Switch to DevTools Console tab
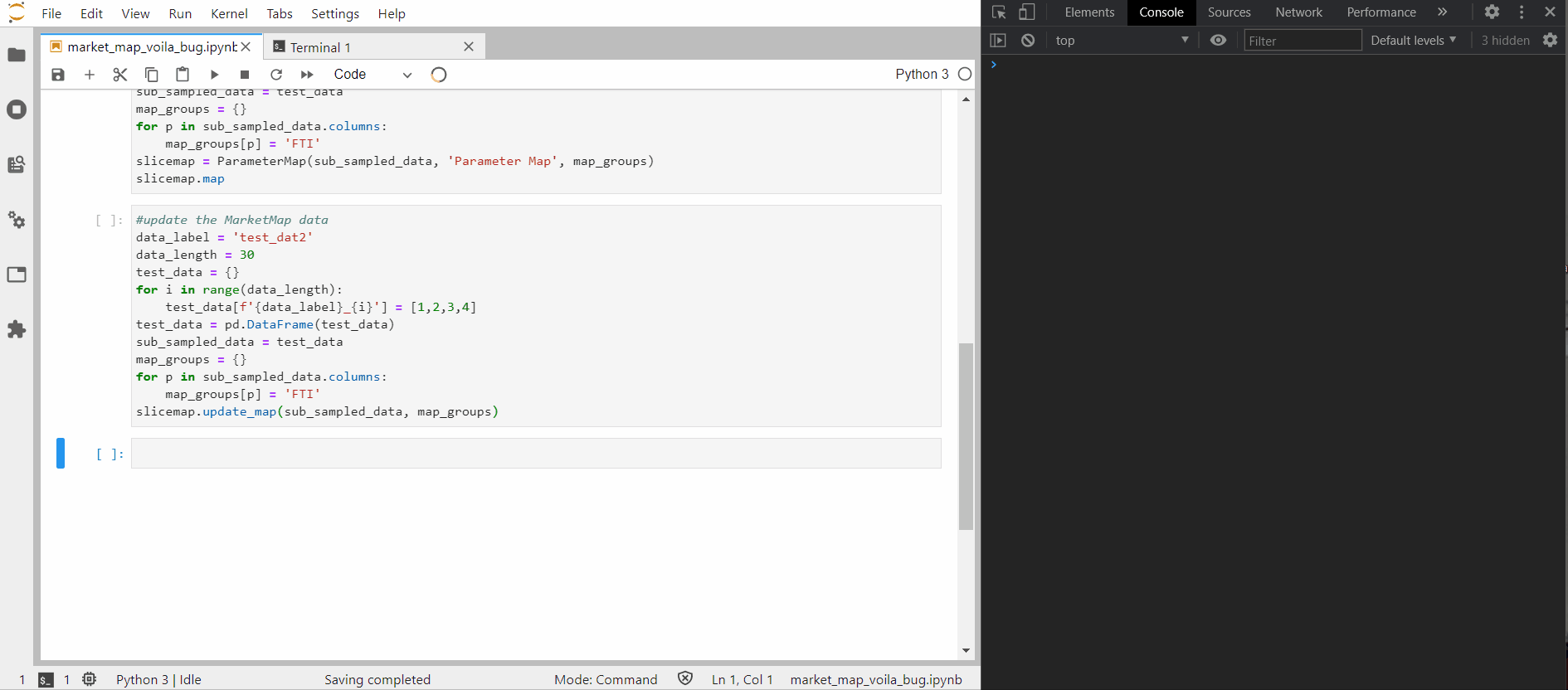The height and width of the screenshot is (690, 1568). (x=1161, y=12)
